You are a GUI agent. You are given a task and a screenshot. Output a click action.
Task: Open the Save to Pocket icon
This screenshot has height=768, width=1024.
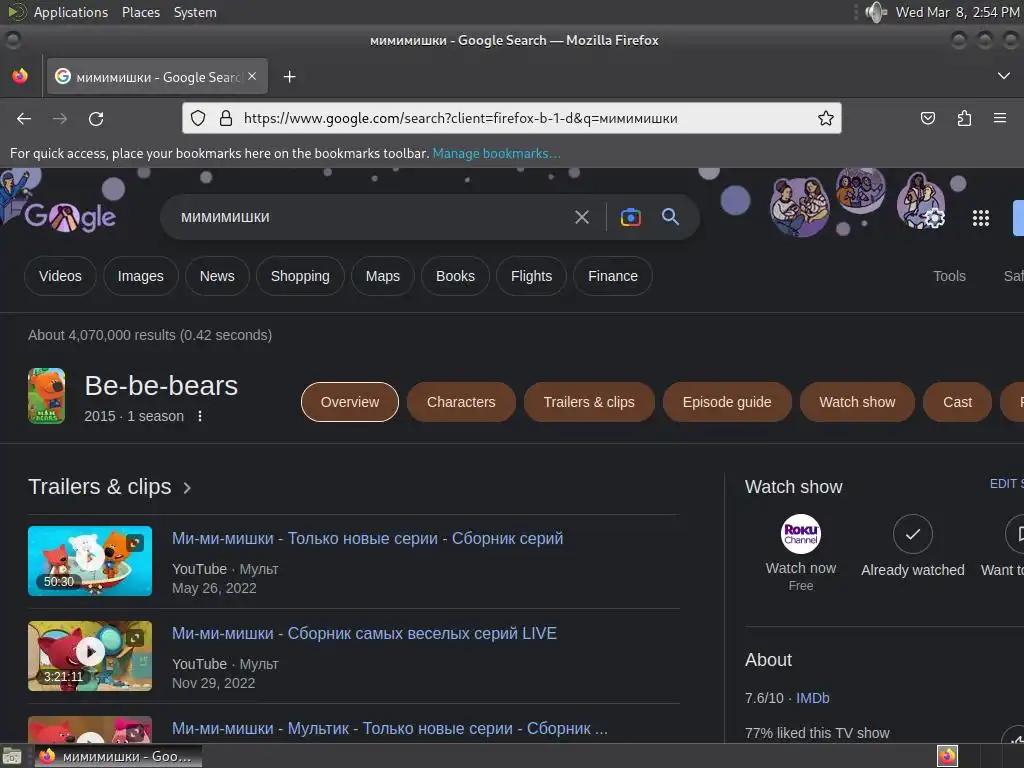927,118
